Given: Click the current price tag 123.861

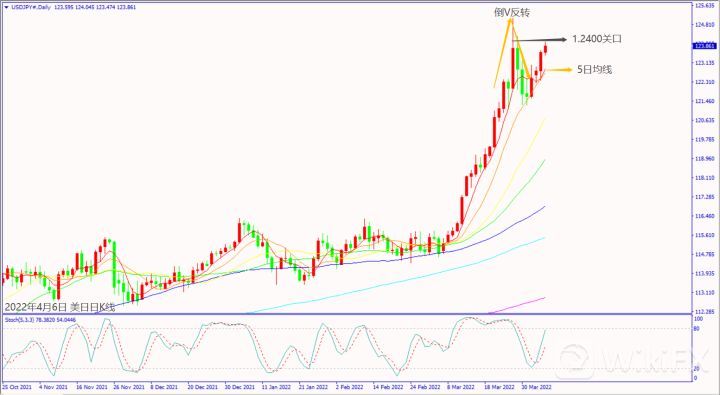Looking at the screenshot, I should tap(704, 46).
